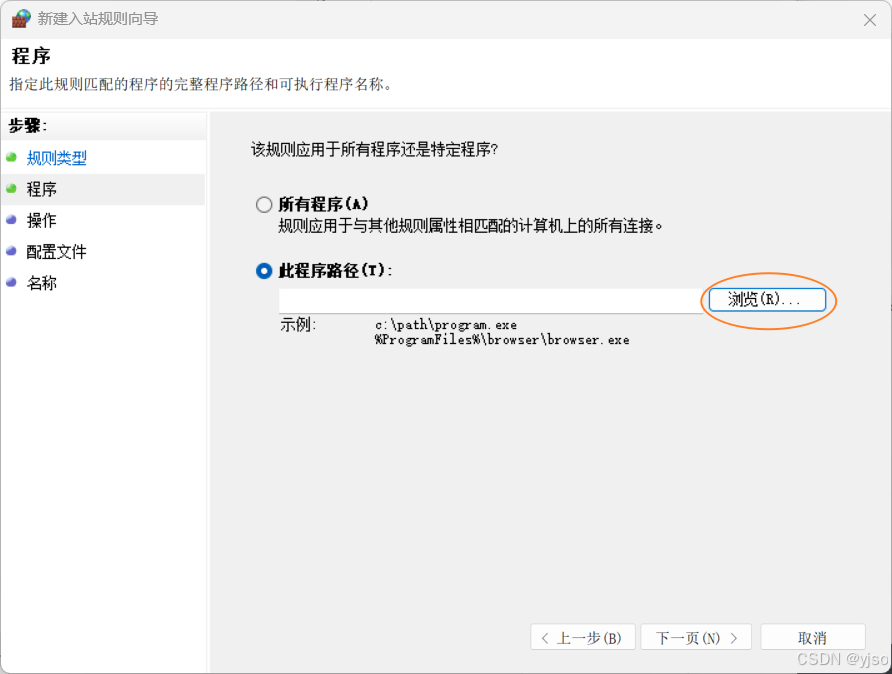Select the 此程序路径(T) option
The width and height of the screenshot is (892, 674).
tap(263, 270)
